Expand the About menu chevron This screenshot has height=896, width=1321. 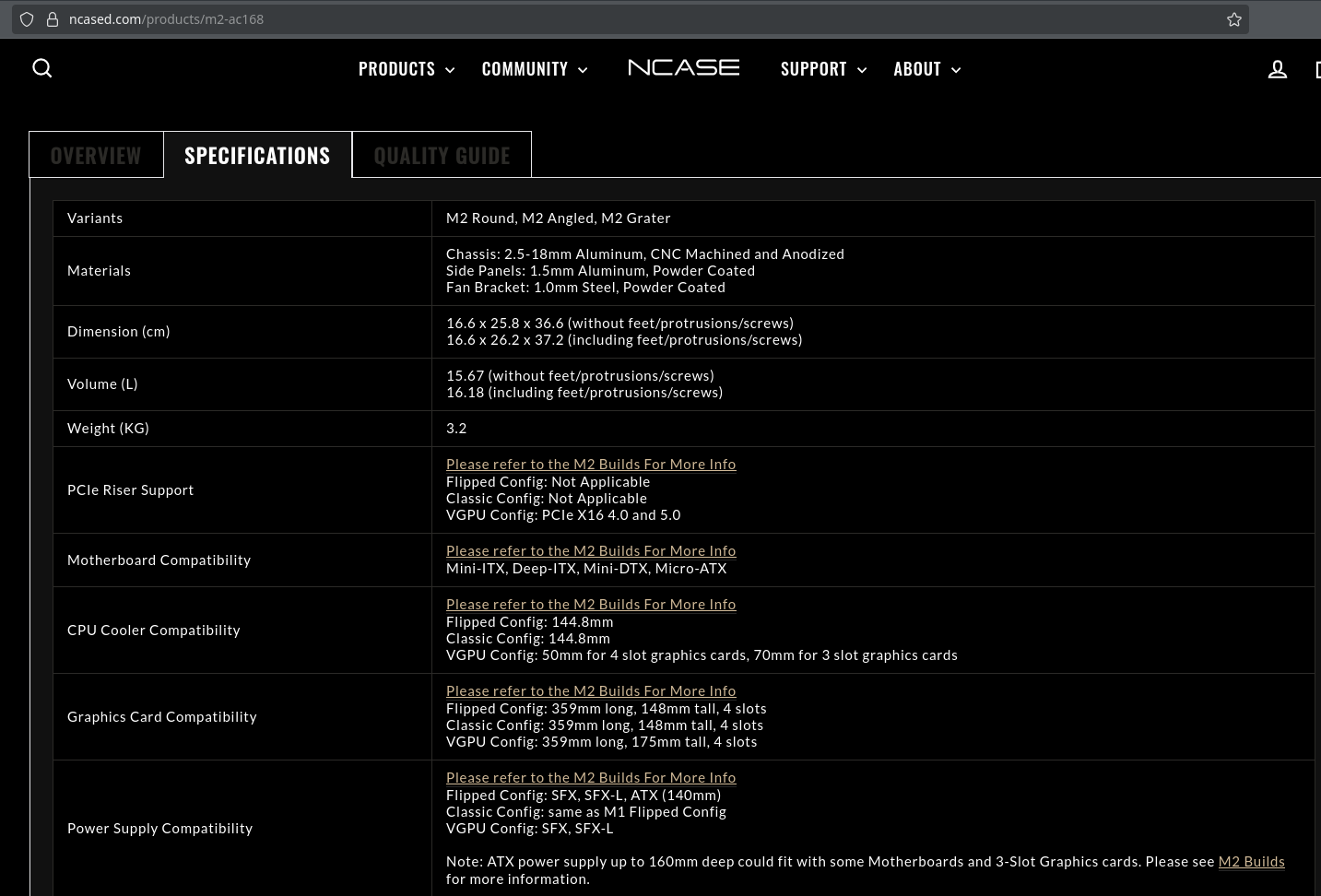(x=956, y=70)
